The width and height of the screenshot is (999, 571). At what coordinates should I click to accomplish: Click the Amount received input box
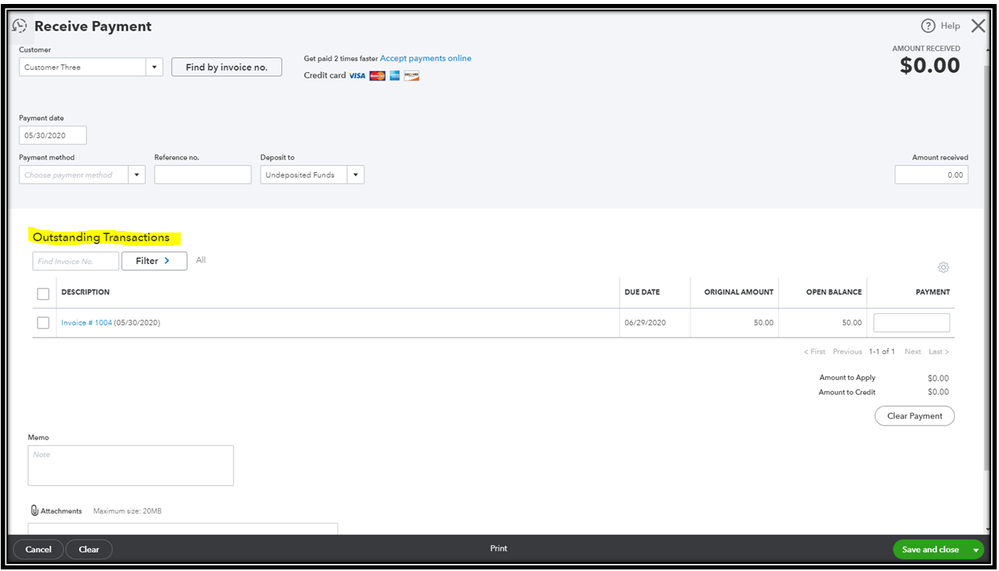931,175
